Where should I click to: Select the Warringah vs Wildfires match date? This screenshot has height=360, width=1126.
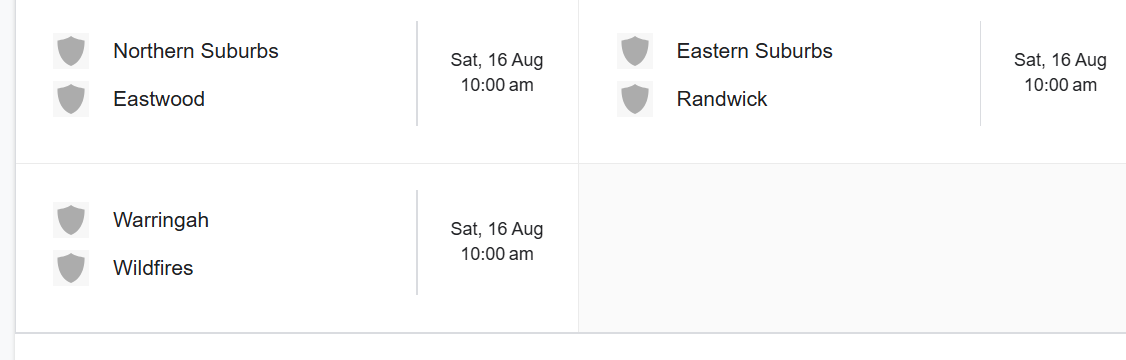coord(497,229)
